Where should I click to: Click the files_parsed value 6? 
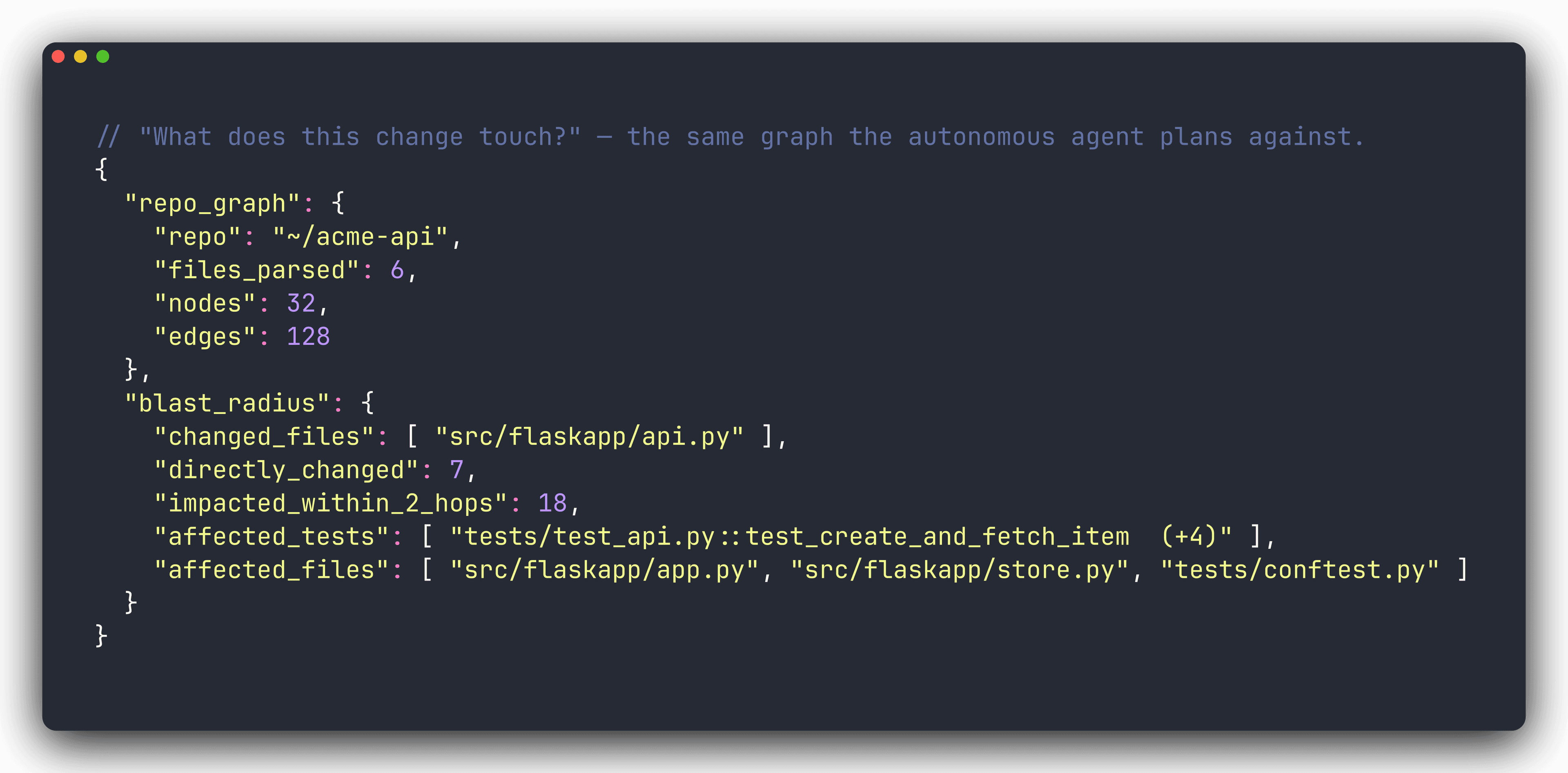pyautogui.click(x=397, y=270)
